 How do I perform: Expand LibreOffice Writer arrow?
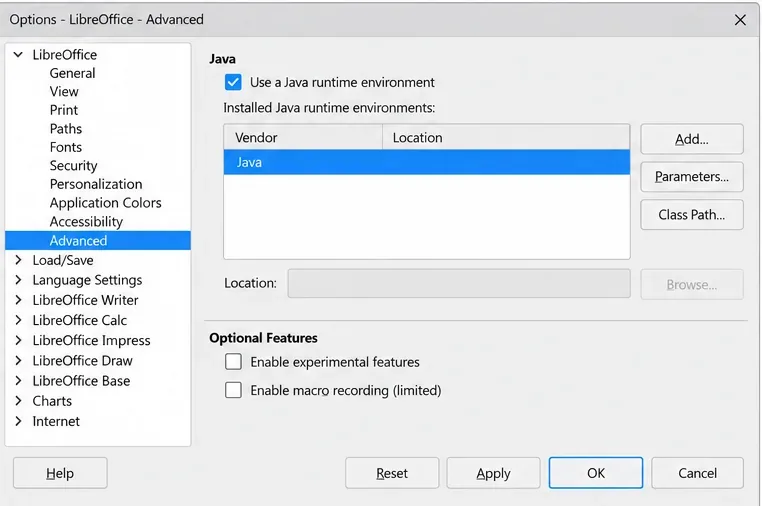tap(18, 300)
